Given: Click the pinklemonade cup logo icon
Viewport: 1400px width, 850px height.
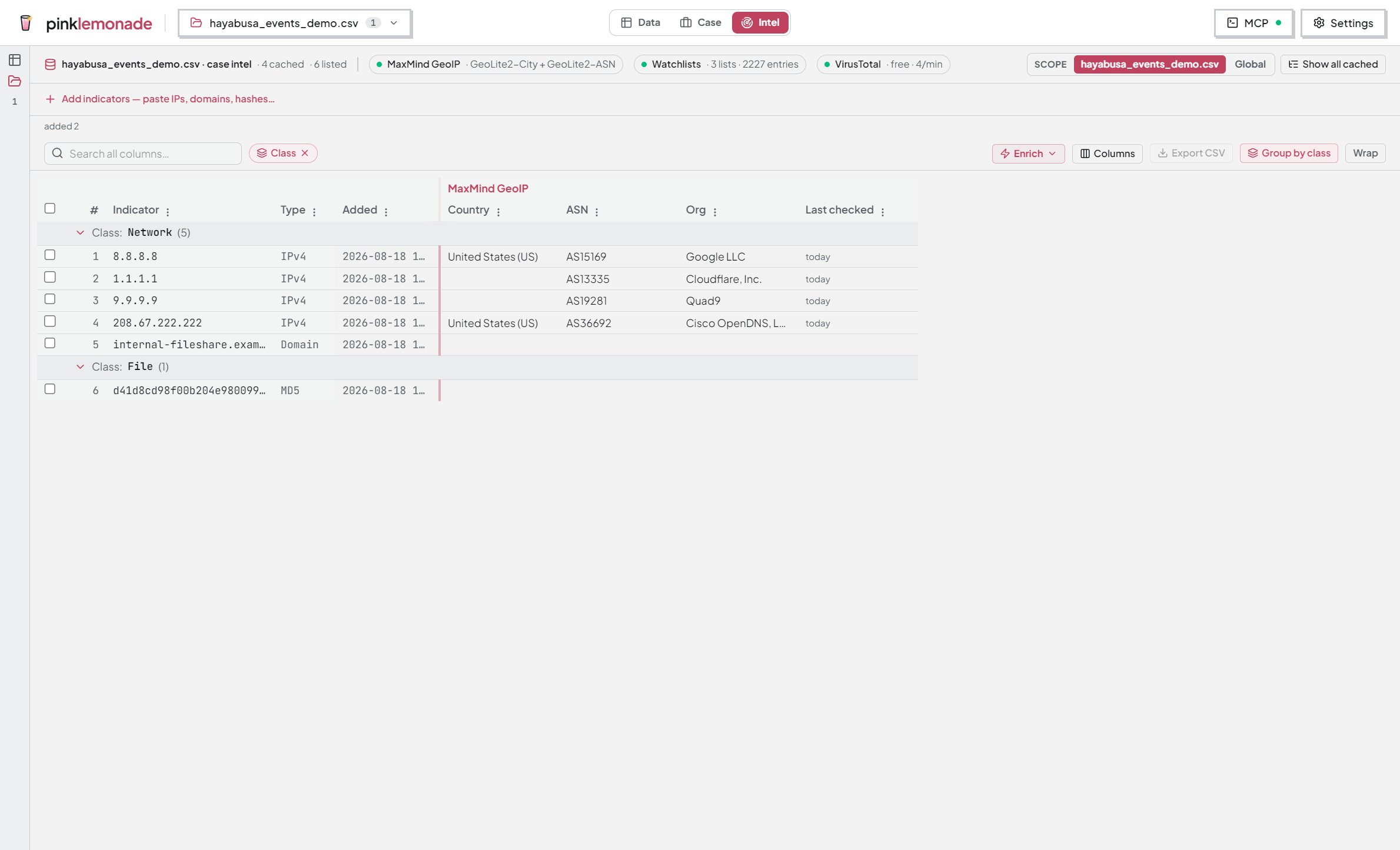Looking at the screenshot, I should 25,23.
